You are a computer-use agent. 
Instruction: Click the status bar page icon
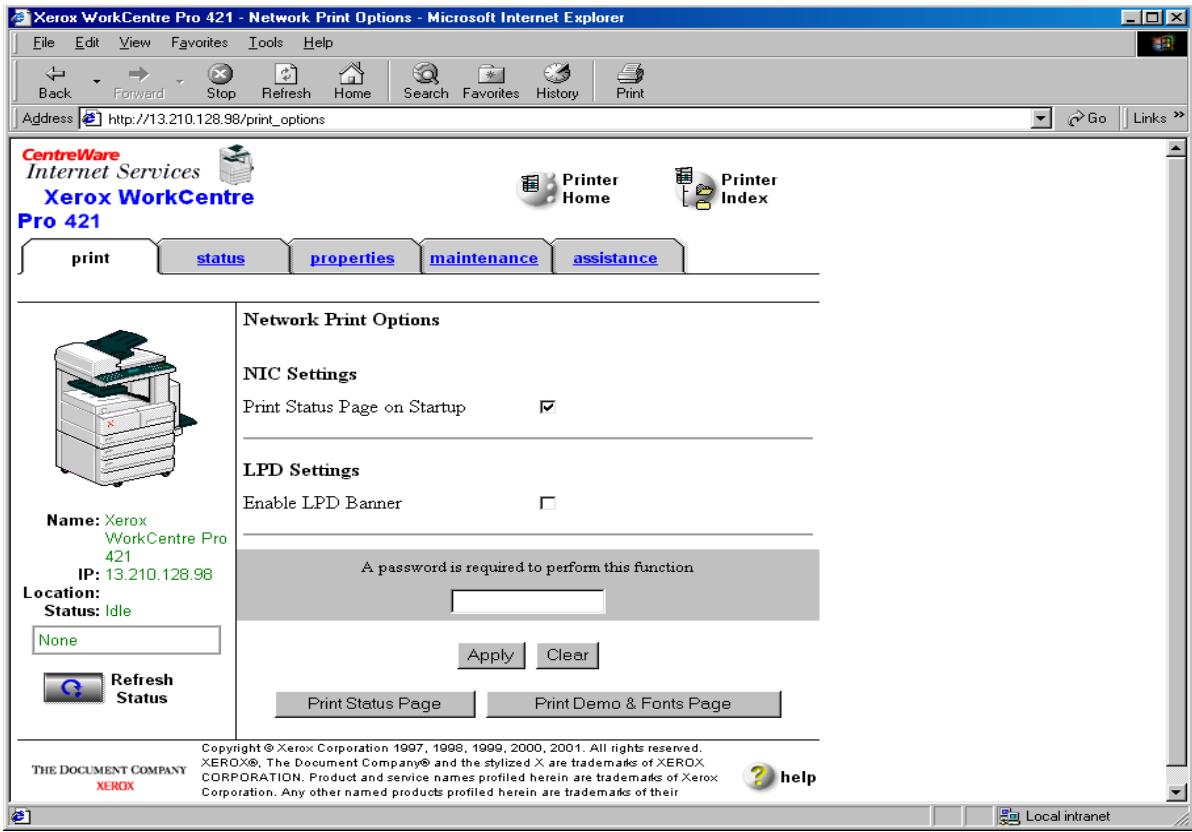point(21,817)
